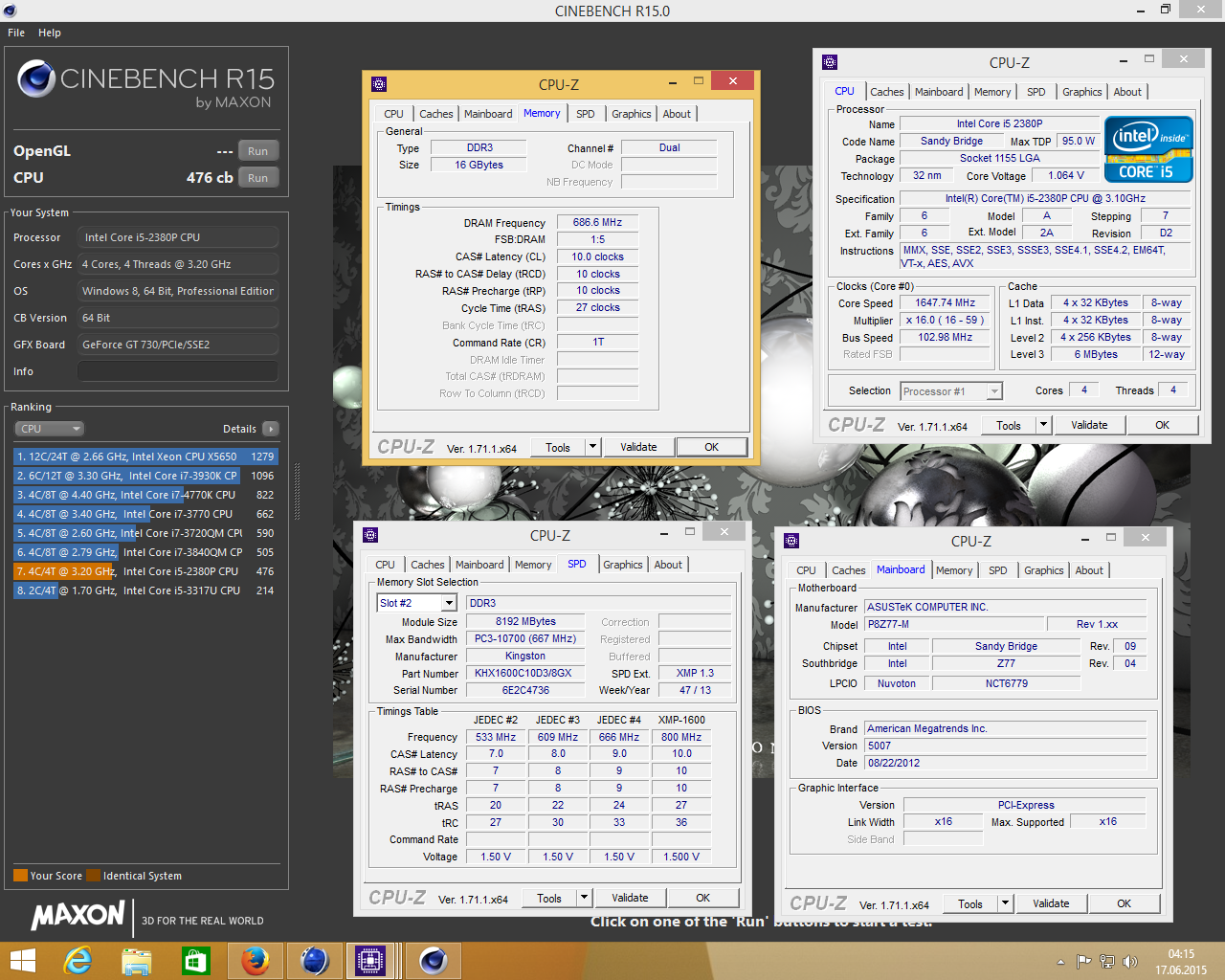Click Validate in processor CPU-Z window
This screenshot has height=980, width=1225.
1089,425
